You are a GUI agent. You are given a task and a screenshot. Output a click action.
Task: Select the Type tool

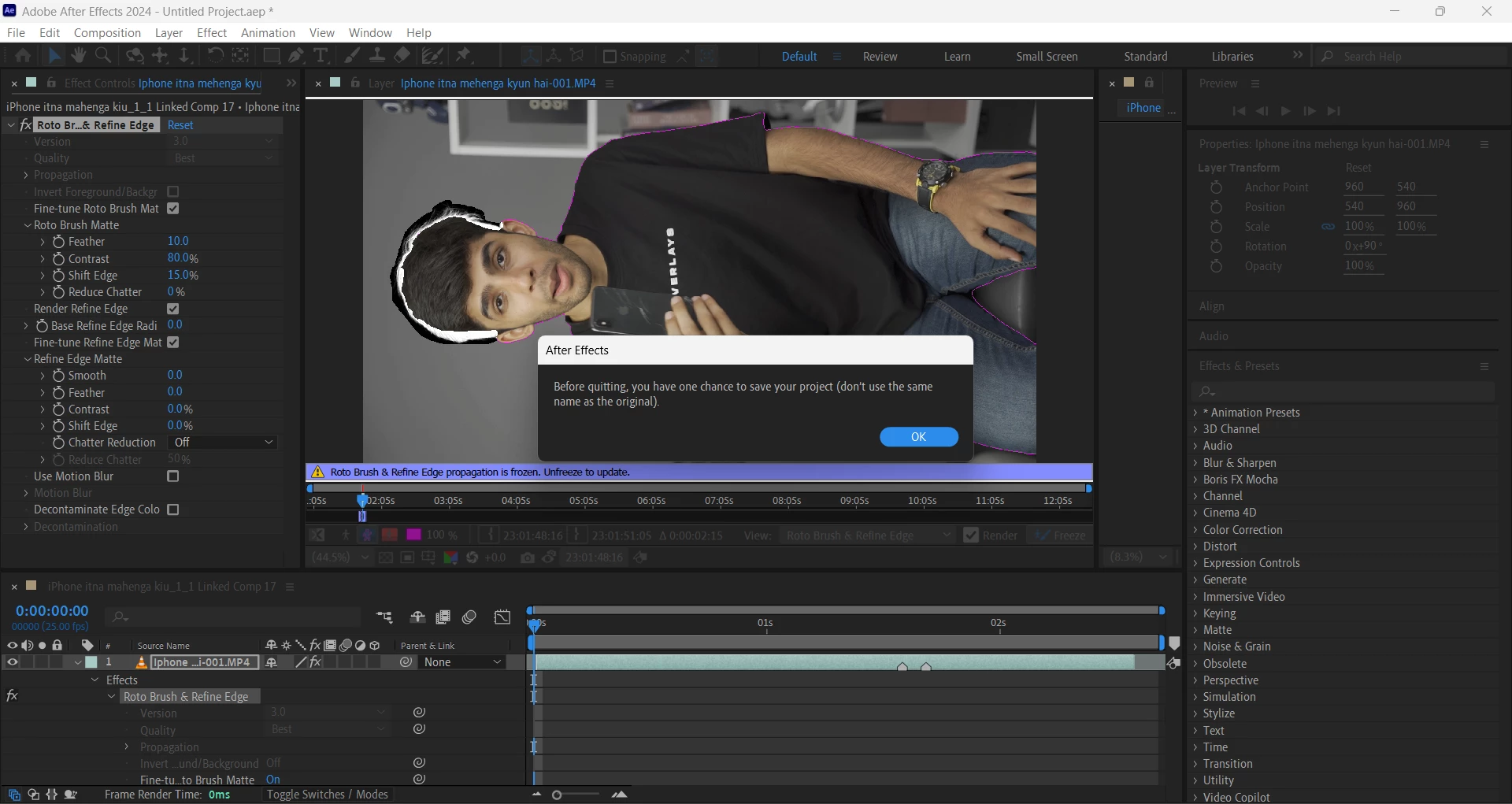[321, 56]
